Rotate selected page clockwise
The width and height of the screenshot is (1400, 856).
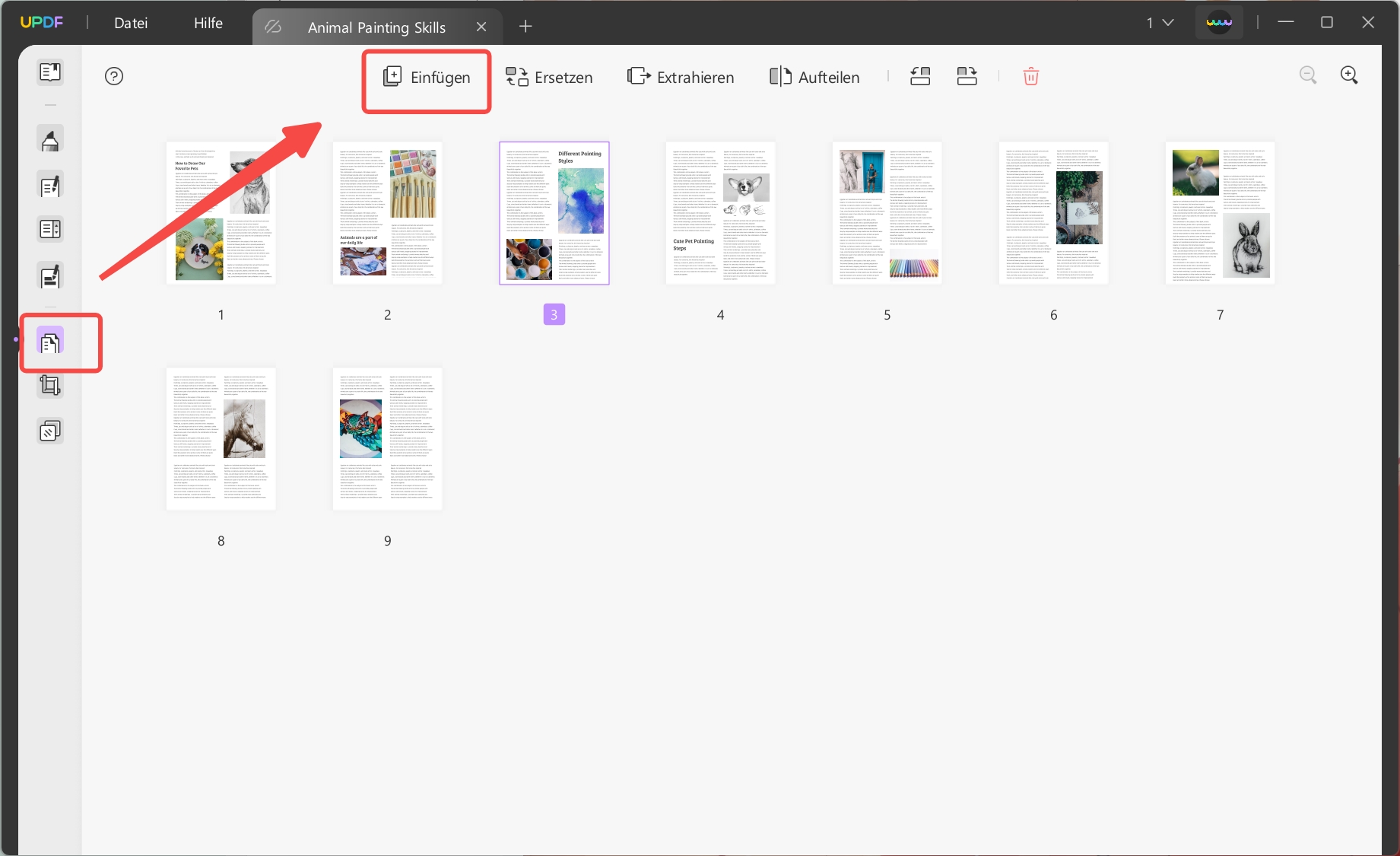click(x=967, y=76)
